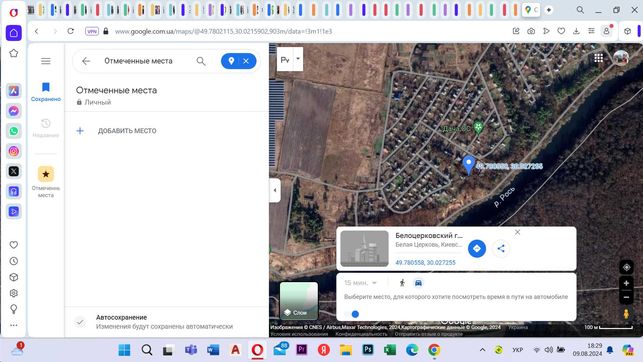Screen dimensions: 643x362
Task: Click coordinates link 49.780558, 30.027255
Action: [x=425, y=262]
